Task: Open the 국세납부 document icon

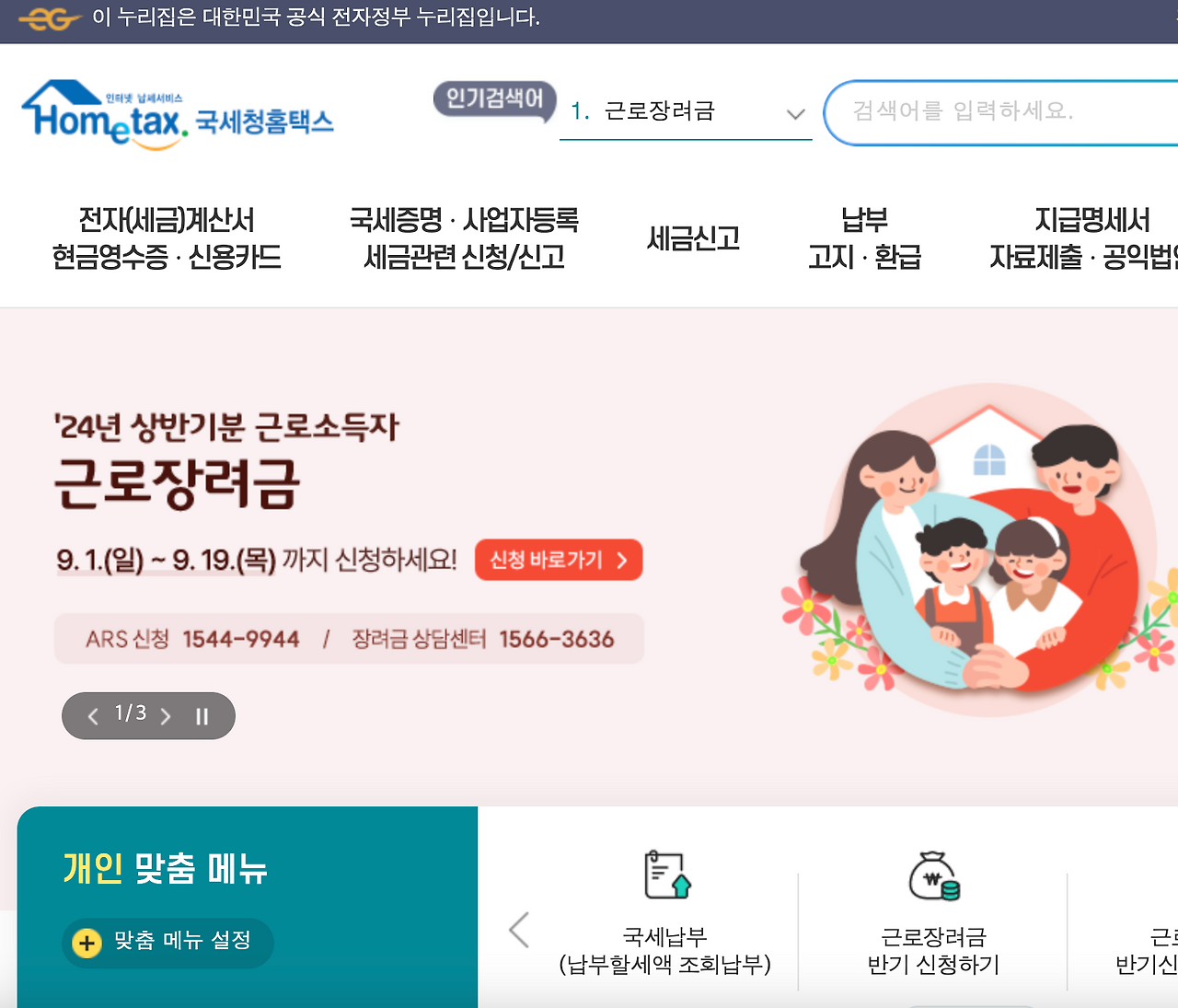Action: 666,875
